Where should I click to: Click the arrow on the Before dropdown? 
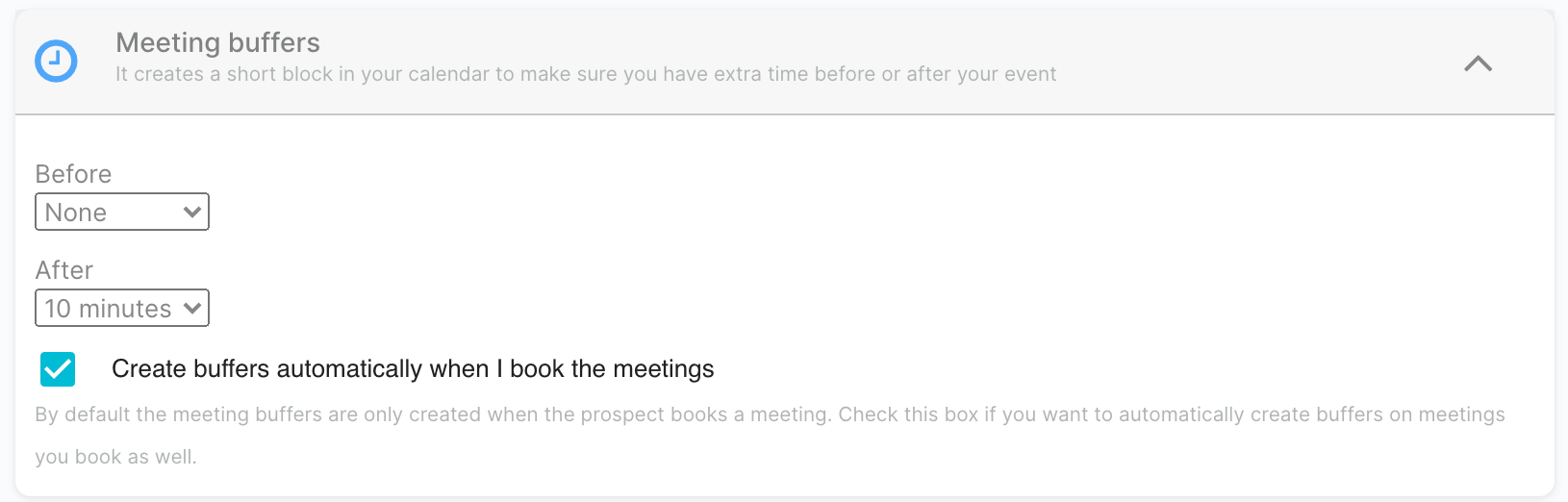pyautogui.click(x=192, y=212)
